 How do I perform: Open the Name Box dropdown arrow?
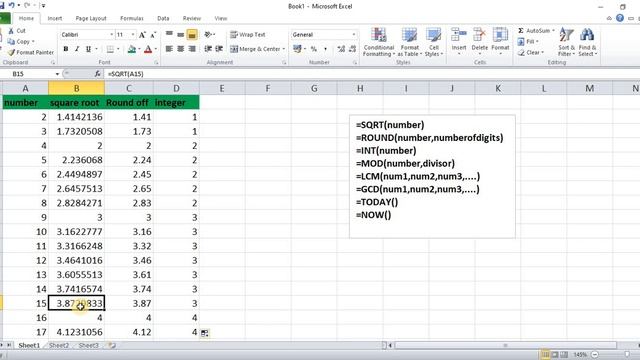(x=57, y=74)
